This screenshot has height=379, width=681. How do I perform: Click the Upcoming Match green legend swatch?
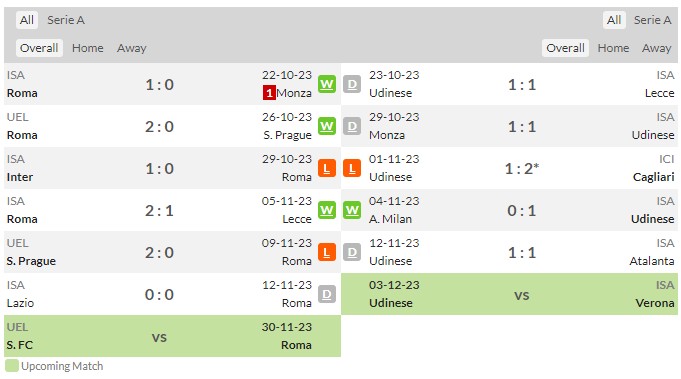[12, 366]
